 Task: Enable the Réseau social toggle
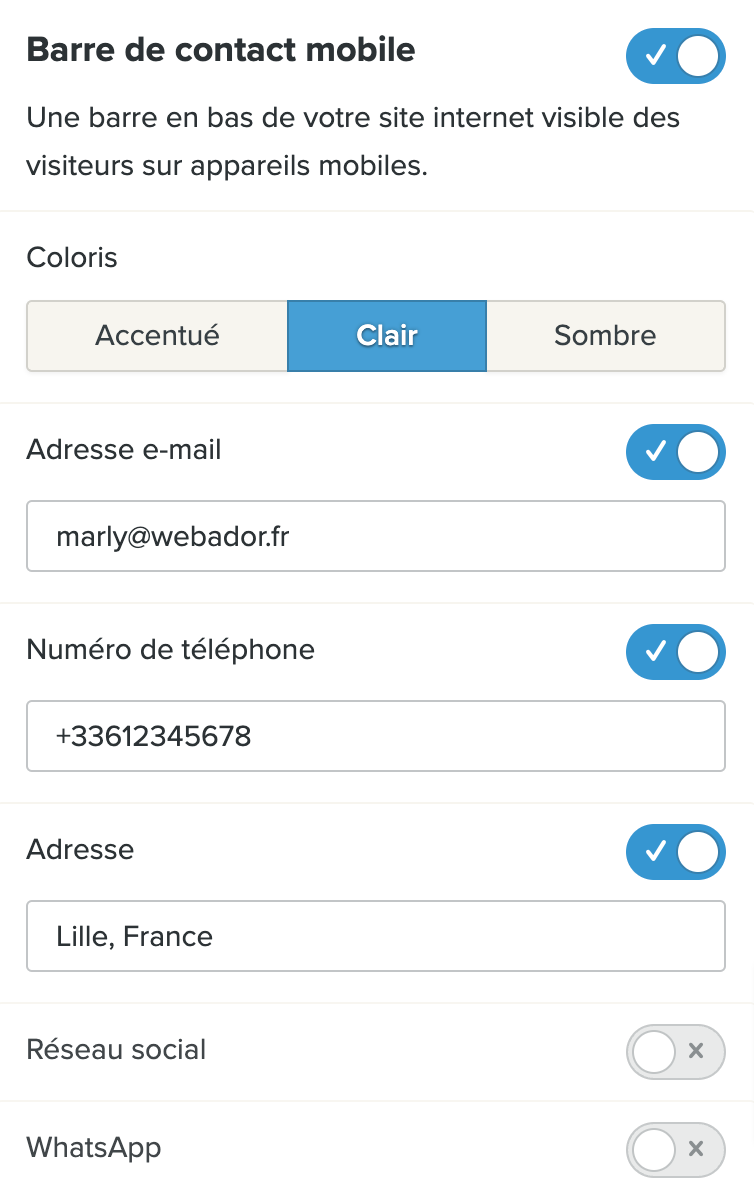click(x=675, y=1051)
